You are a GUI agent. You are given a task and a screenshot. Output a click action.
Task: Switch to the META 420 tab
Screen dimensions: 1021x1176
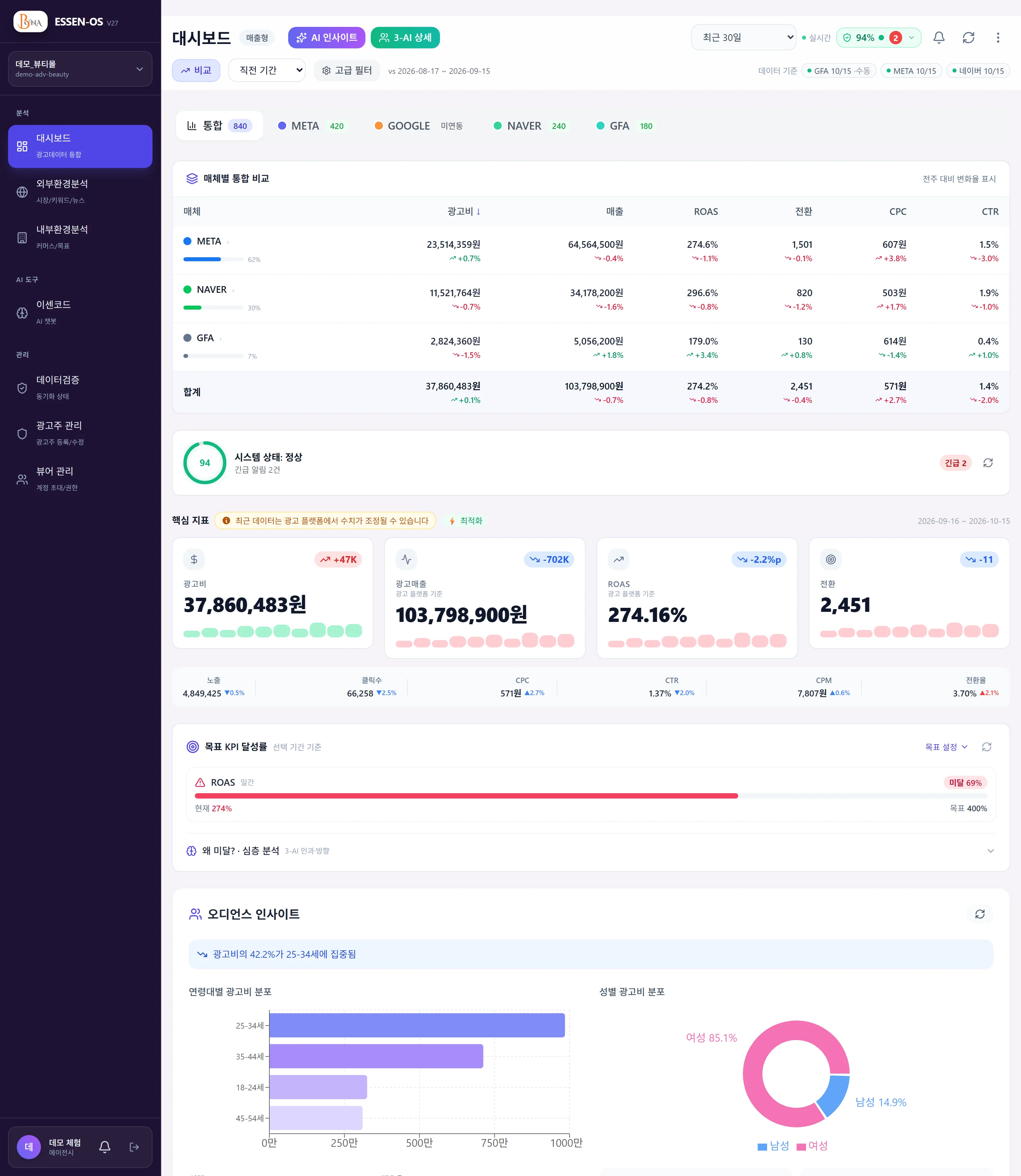(311, 126)
